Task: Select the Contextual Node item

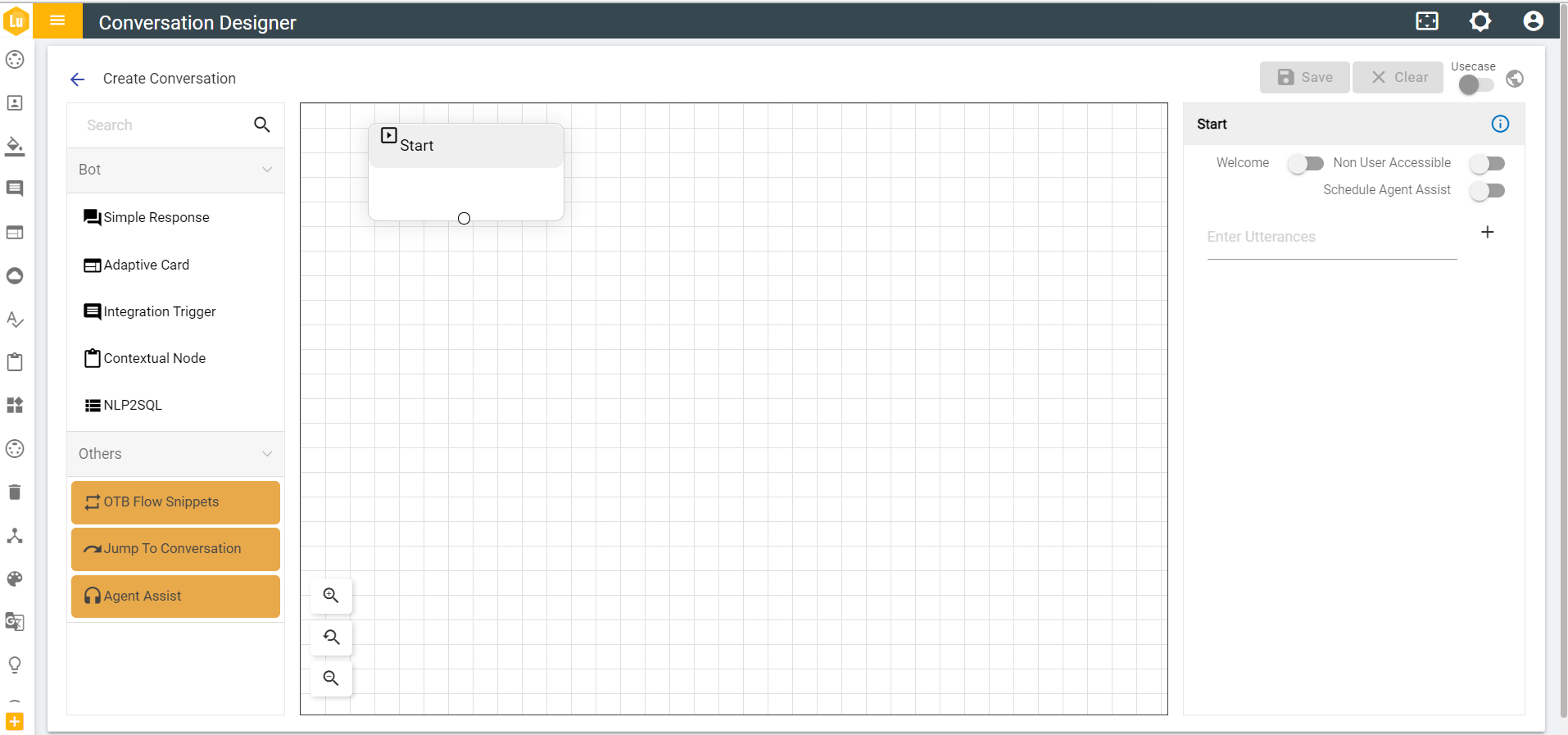Action: [x=145, y=358]
